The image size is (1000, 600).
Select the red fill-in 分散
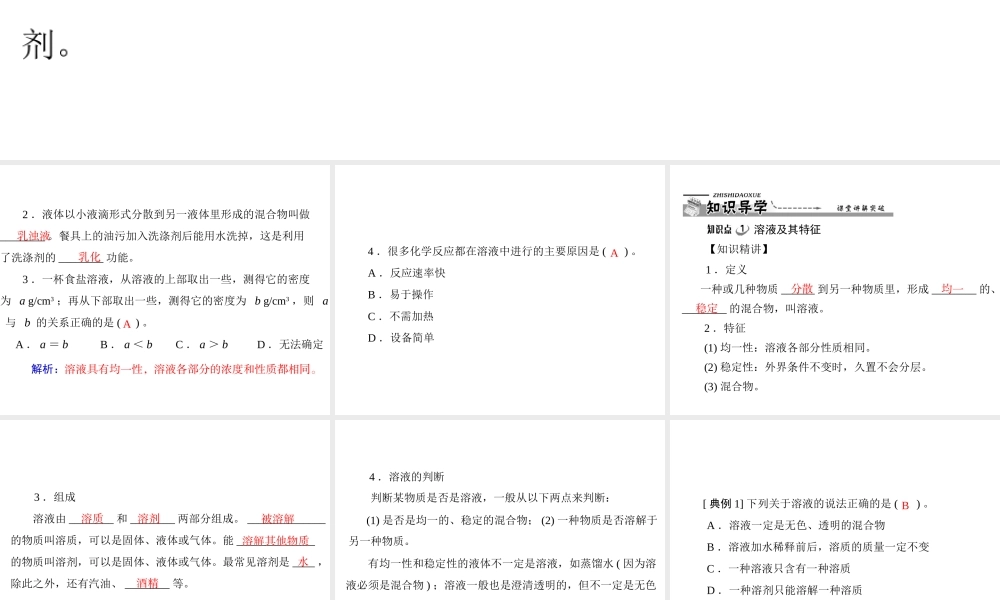click(x=802, y=289)
